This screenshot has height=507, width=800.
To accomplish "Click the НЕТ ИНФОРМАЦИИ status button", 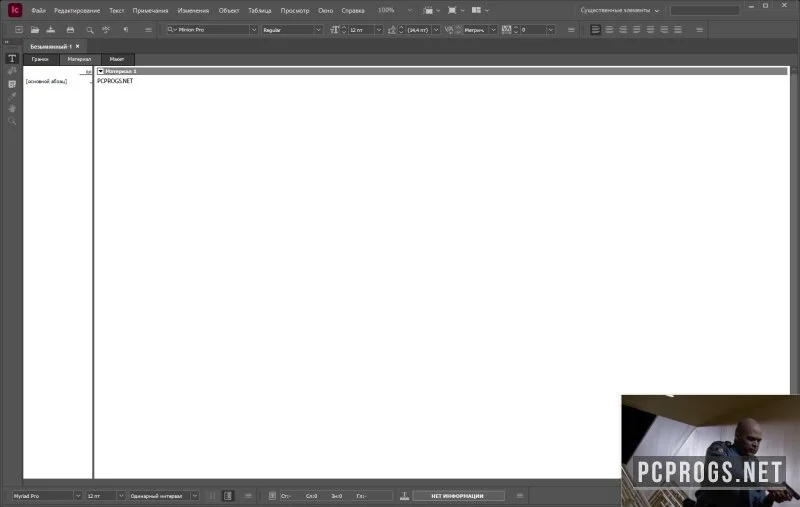I will tap(458, 496).
